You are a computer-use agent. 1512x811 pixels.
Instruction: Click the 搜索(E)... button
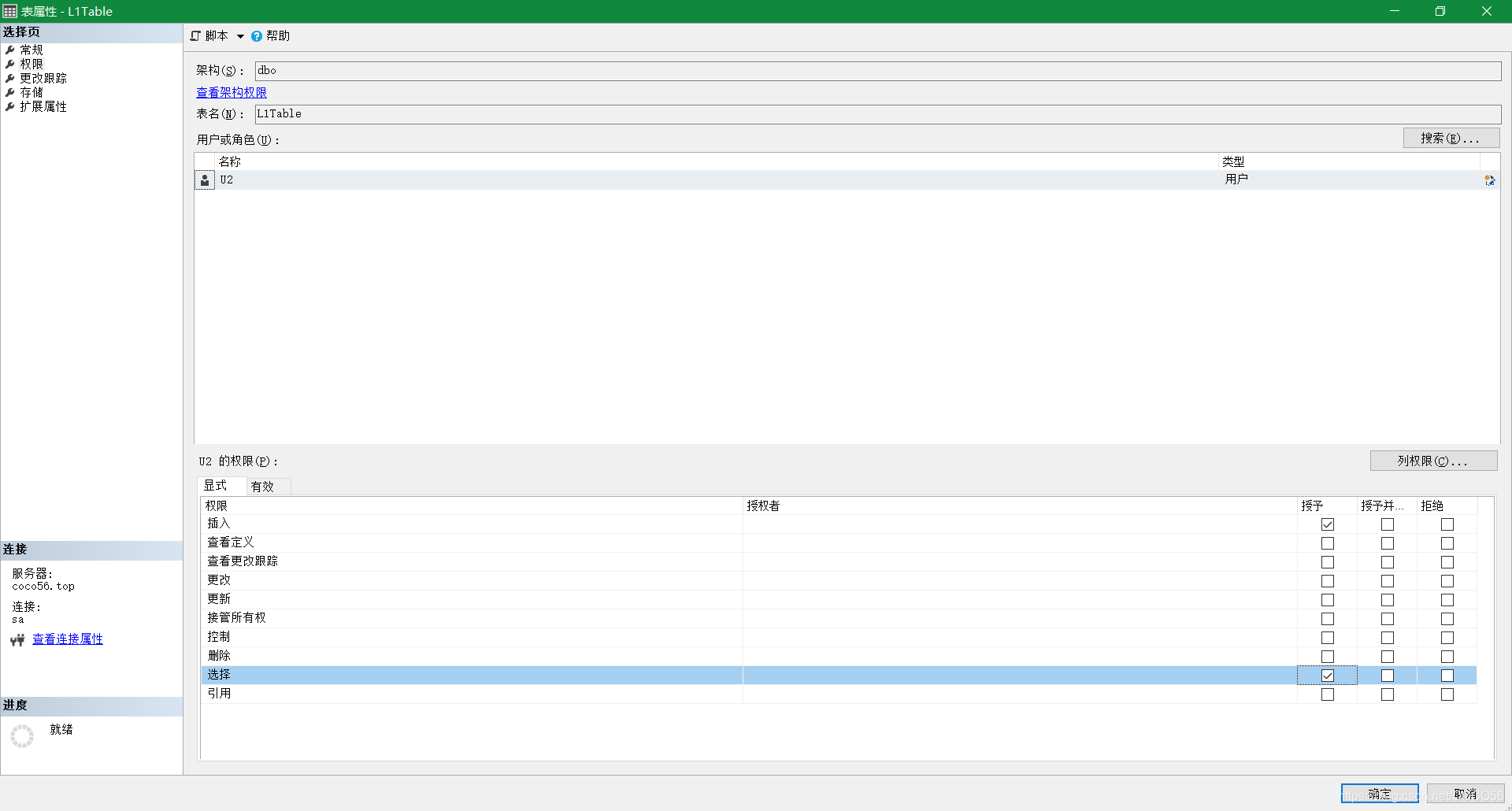coord(1451,138)
